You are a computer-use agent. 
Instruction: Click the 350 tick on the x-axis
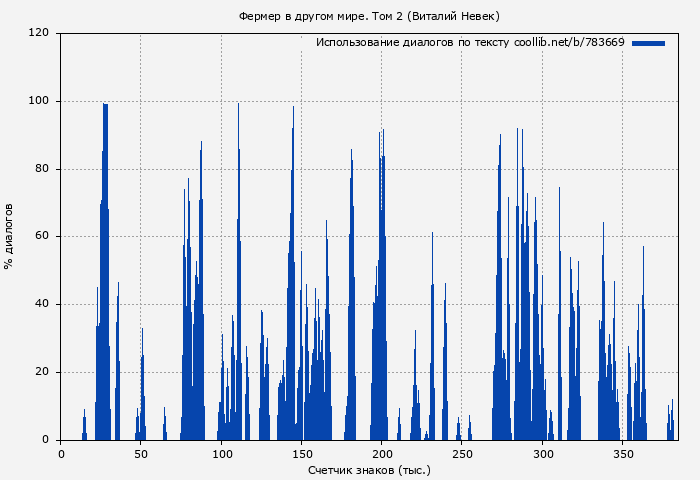pyautogui.click(x=623, y=454)
